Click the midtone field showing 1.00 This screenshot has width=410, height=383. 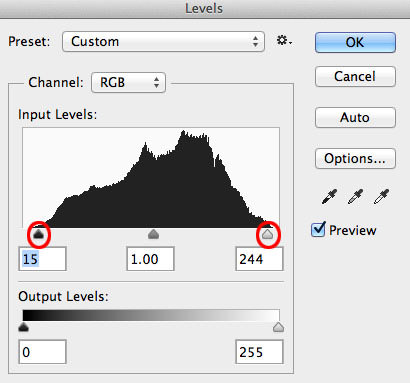(150, 259)
